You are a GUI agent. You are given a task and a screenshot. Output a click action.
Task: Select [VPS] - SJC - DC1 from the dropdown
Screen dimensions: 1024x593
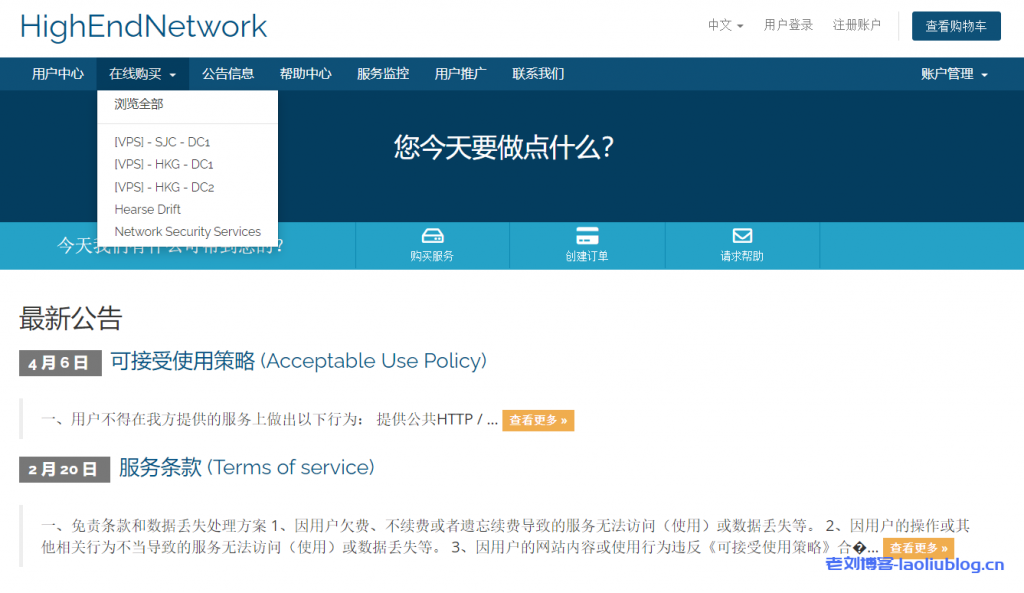[x=162, y=141]
